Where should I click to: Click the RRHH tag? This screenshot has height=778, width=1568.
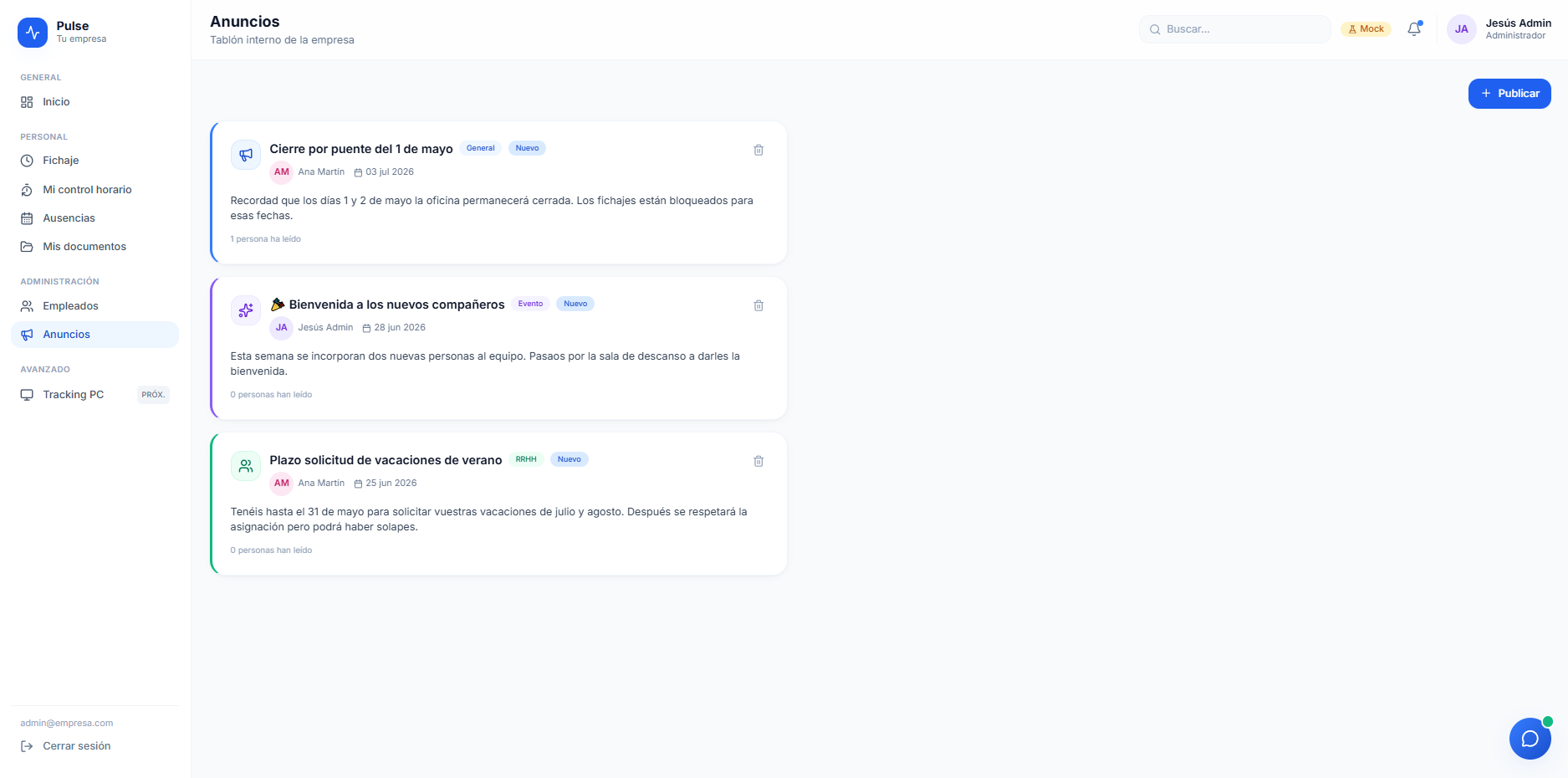(526, 459)
